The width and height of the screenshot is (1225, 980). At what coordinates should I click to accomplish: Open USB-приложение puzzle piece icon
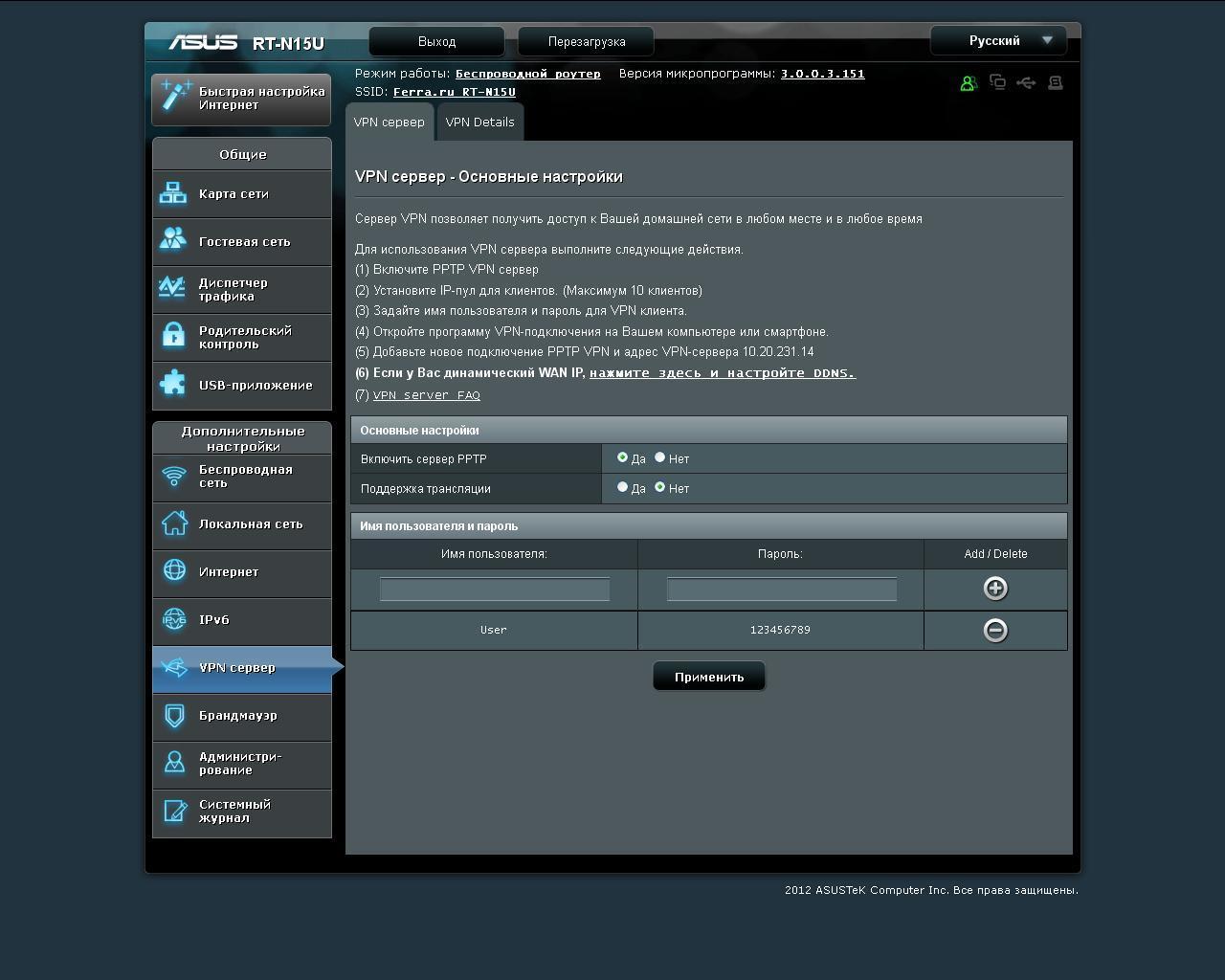click(x=173, y=384)
